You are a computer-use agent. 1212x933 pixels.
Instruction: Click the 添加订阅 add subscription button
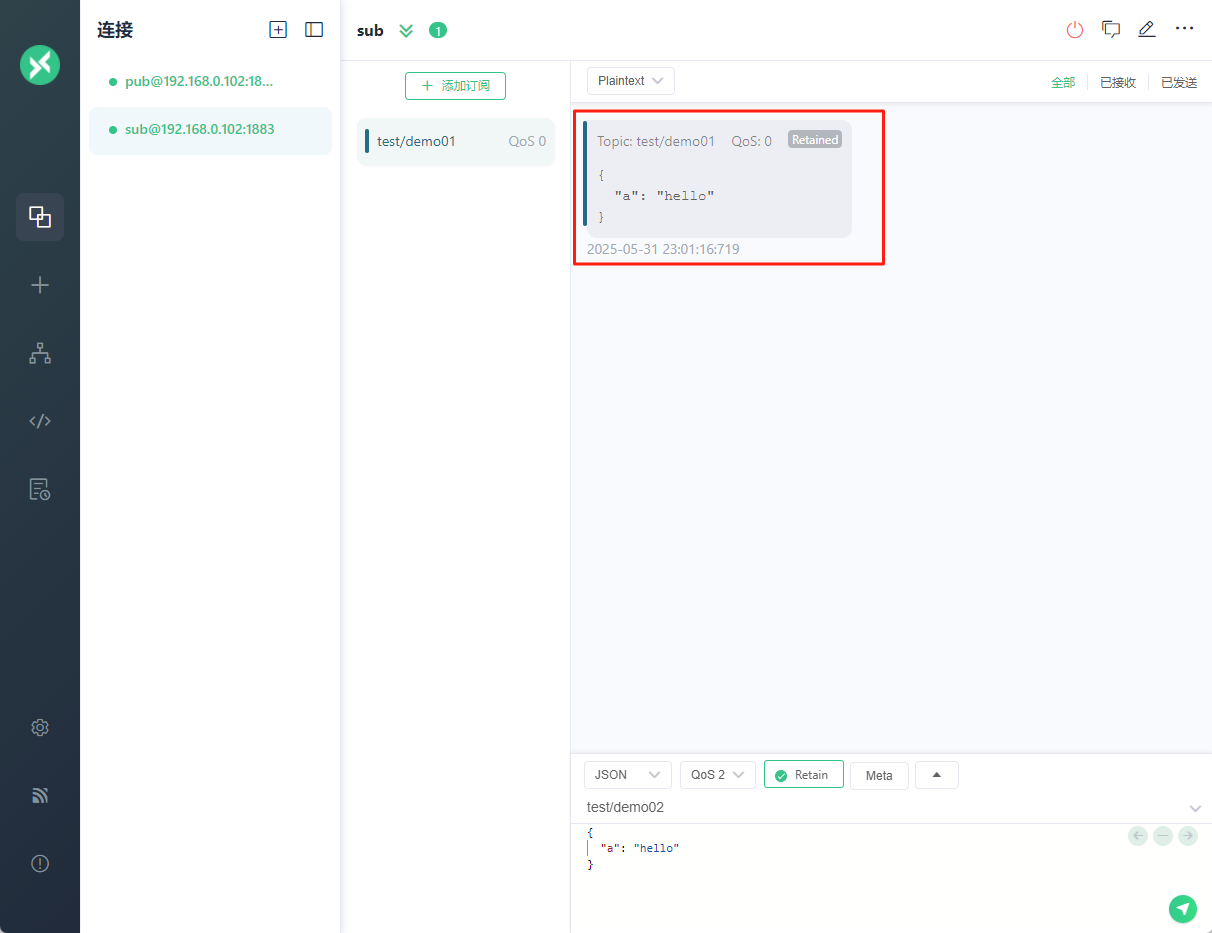[x=455, y=86]
